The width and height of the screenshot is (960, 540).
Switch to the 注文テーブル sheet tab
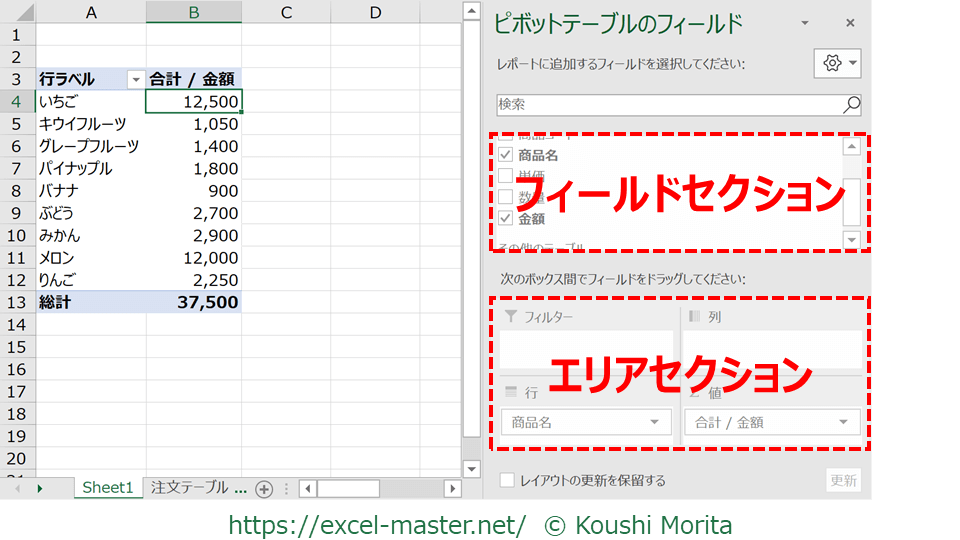(x=197, y=488)
